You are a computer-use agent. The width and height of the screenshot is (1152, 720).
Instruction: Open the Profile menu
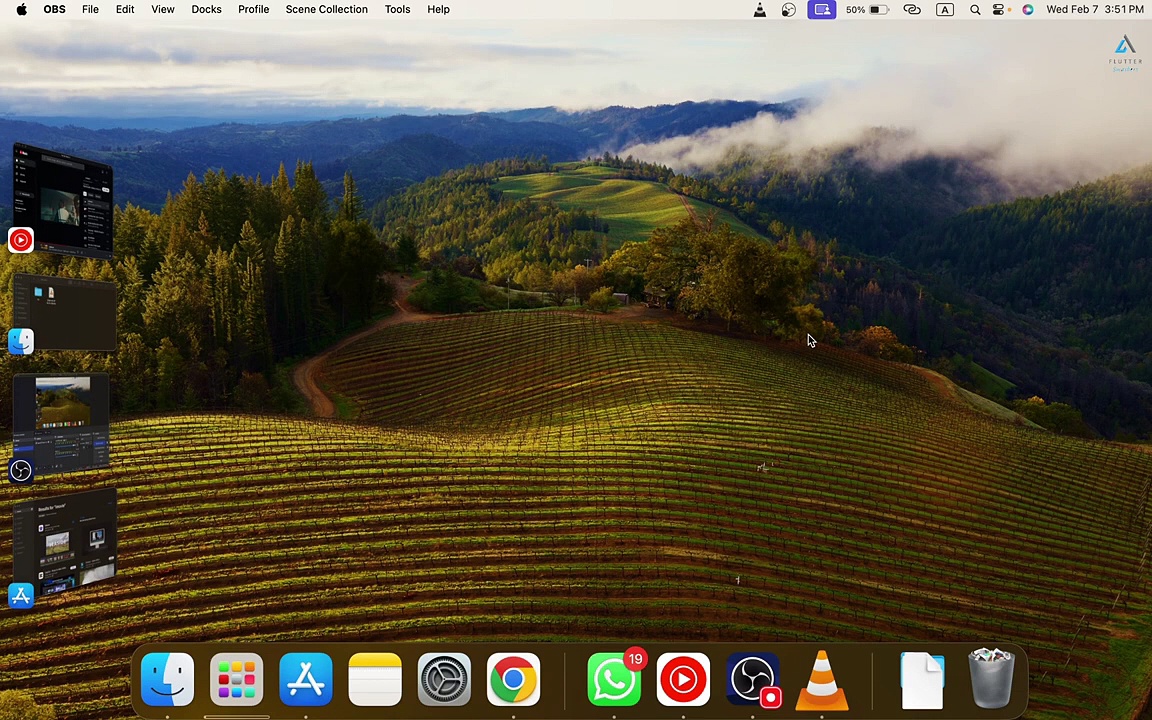253,9
